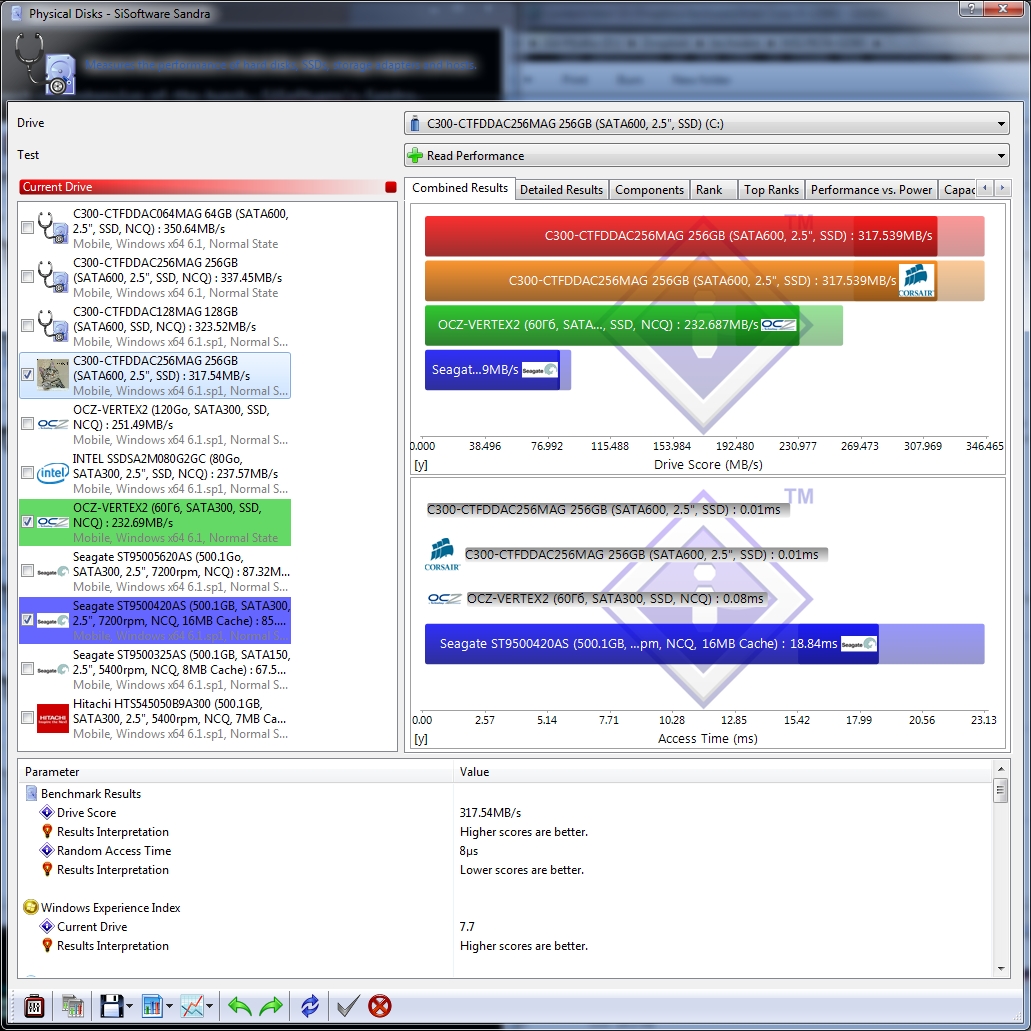This screenshot has width=1031, height=1031.
Task: Click the [y] axis toggle under Access Time chart
Action: pyautogui.click(x=421, y=739)
